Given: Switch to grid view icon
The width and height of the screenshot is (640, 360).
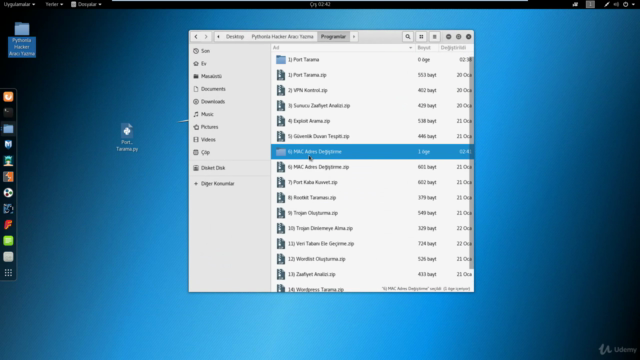Looking at the screenshot, I should click(421, 37).
